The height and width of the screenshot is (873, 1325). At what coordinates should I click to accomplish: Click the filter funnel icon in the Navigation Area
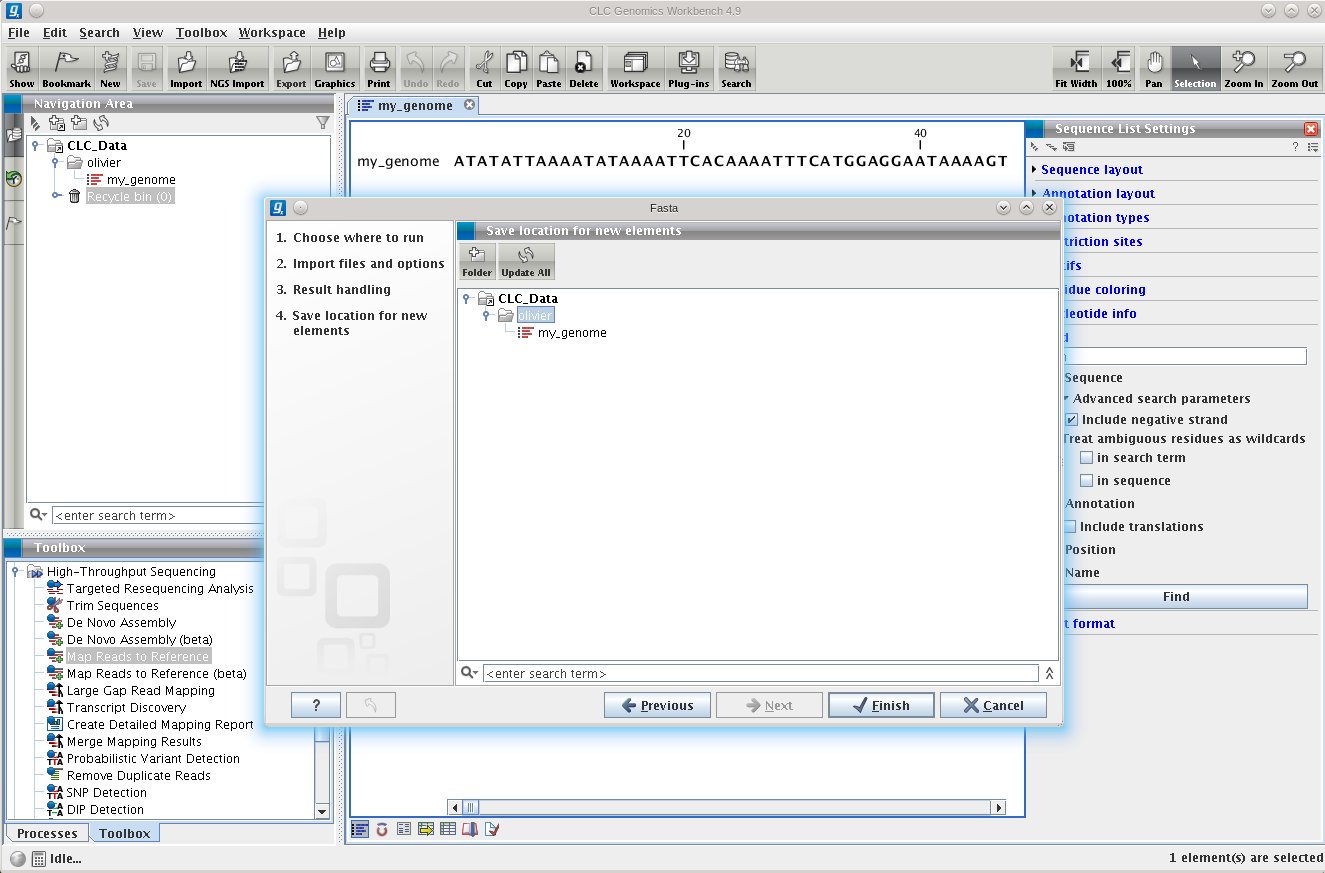[322, 123]
